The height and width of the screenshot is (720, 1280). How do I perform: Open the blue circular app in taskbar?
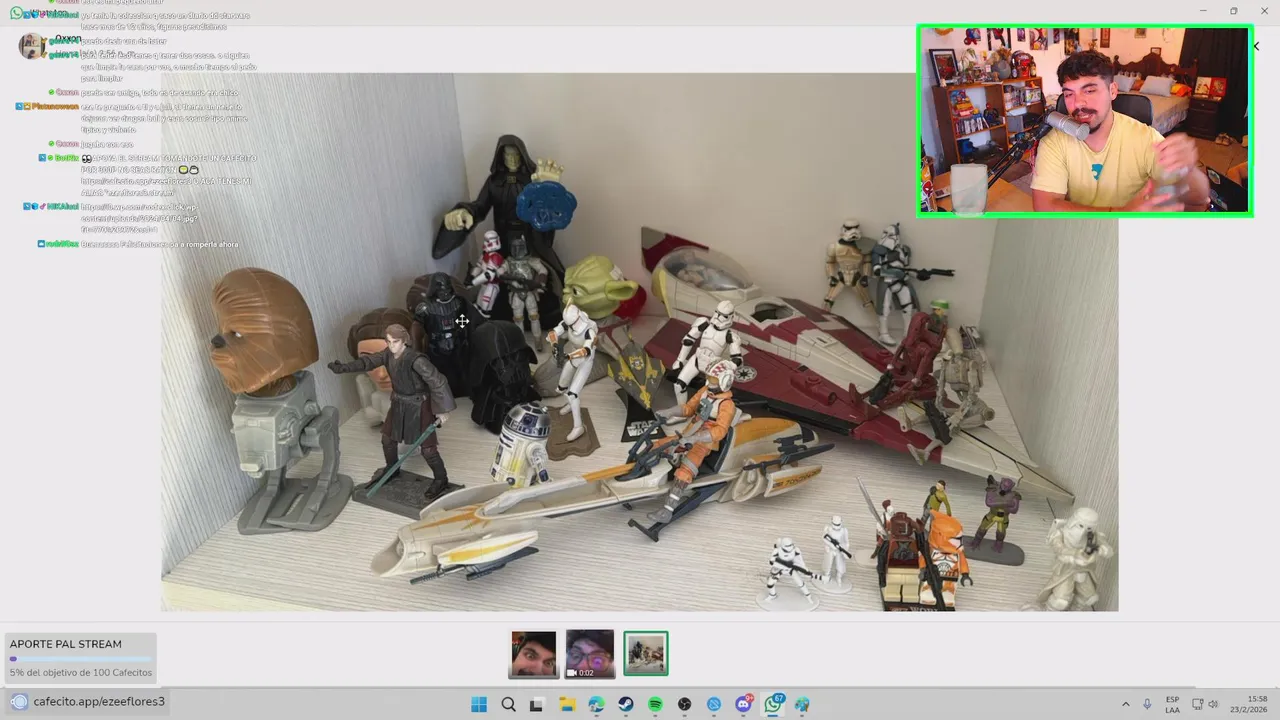point(714,704)
